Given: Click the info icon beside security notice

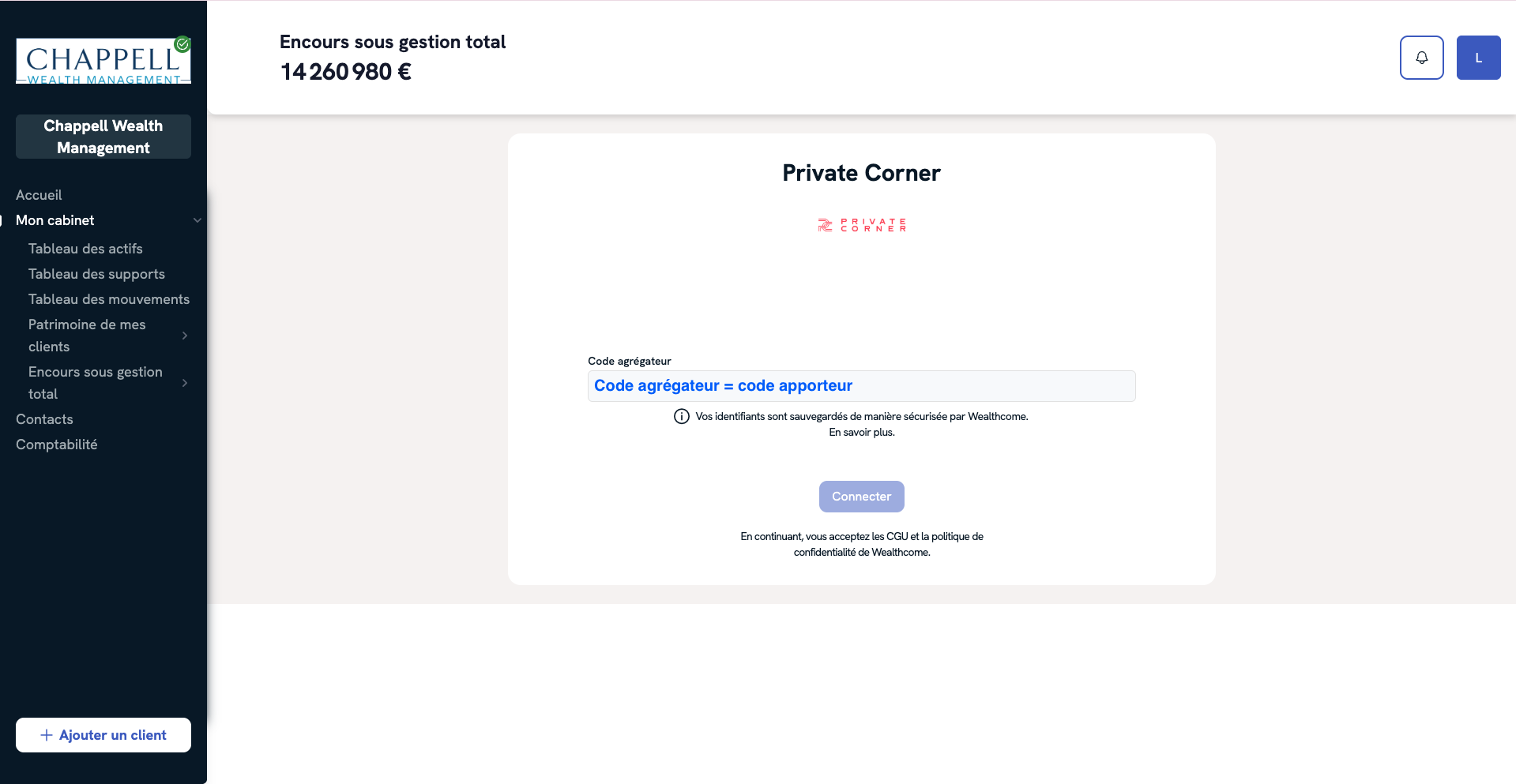Looking at the screenshot, I should (x=681, y=416).
